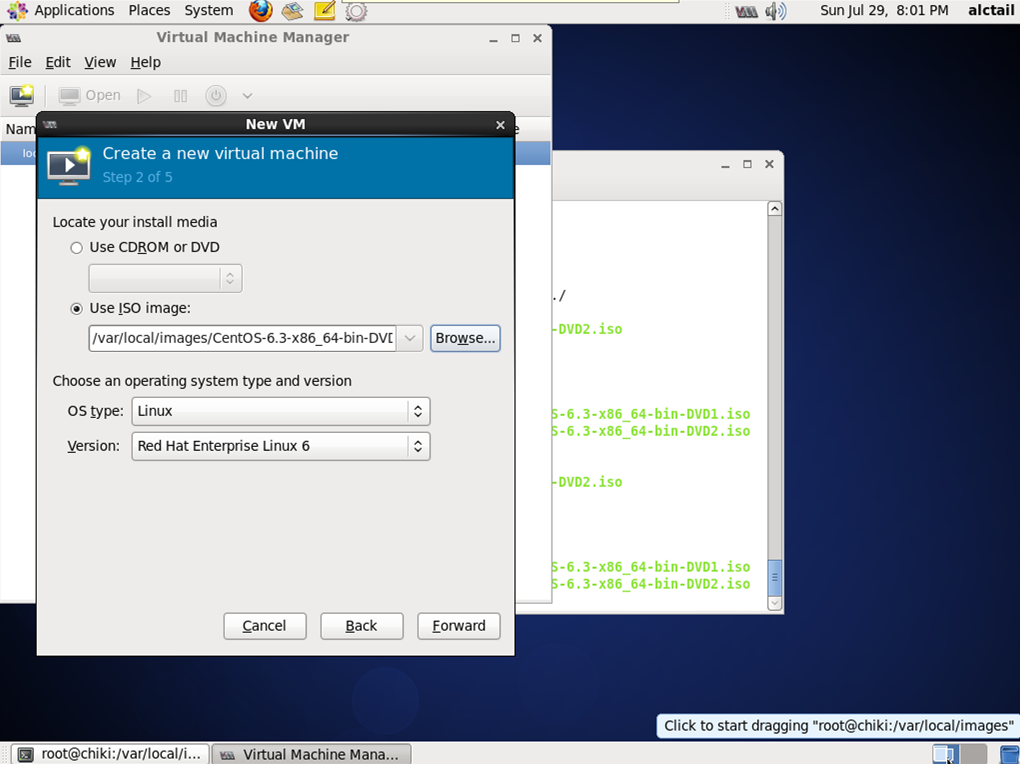Expand the shutdown options arrow in toolbar
This screenshot has width=1020, height=764.
pos(247,96)
